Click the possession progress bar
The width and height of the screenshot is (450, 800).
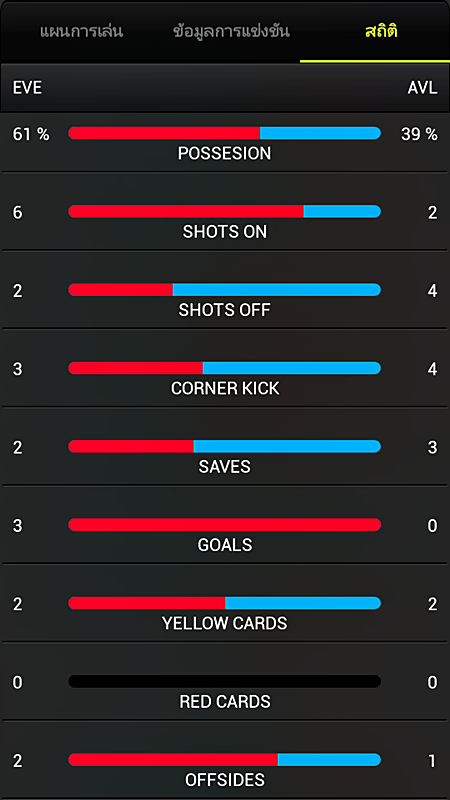pyautogui.click(x=224, y=133)
